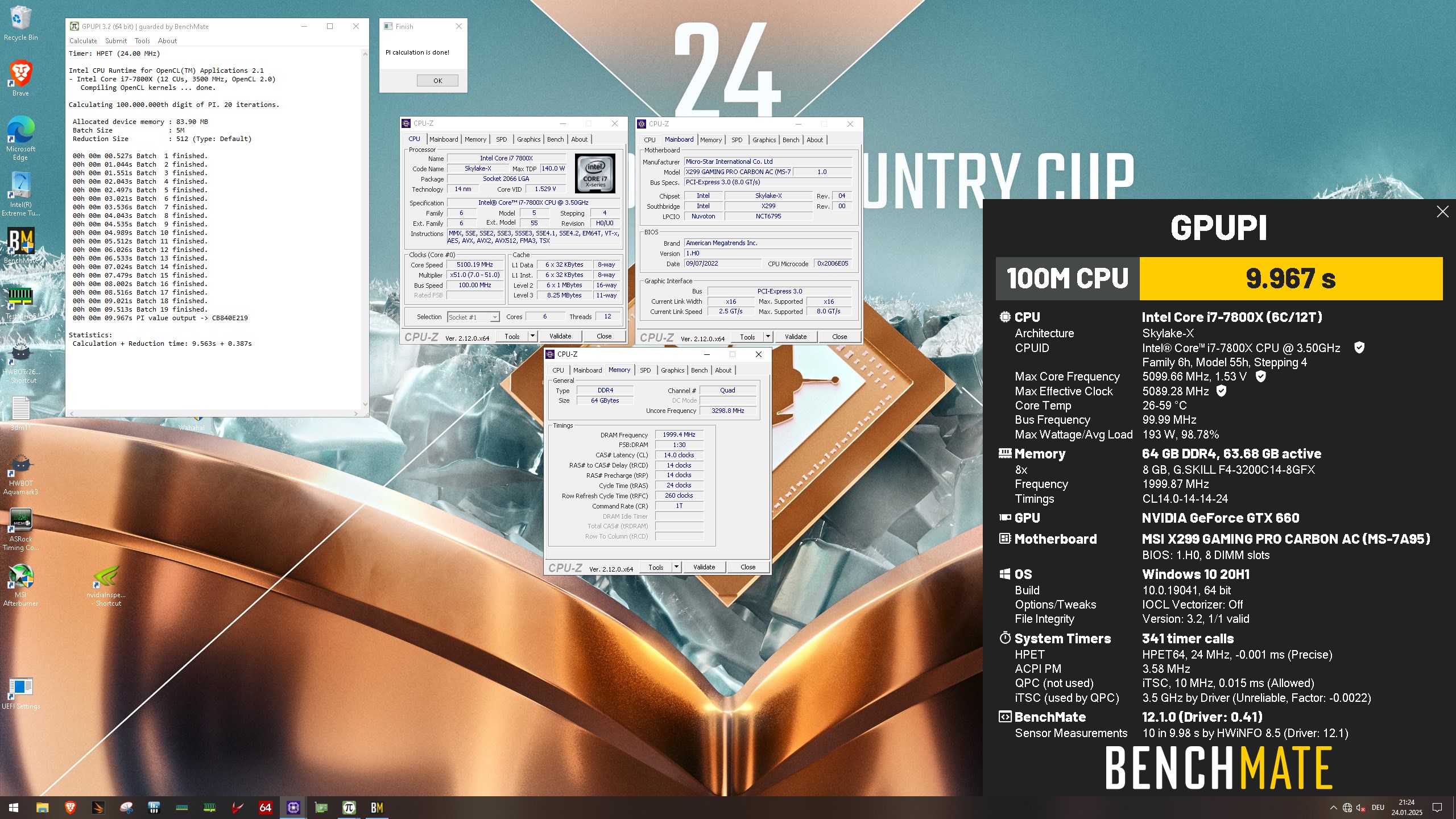The height and width of the screenshot is (819, 1456).
Task: Open the Windows Start menu
Action: [x=14, y=808]
